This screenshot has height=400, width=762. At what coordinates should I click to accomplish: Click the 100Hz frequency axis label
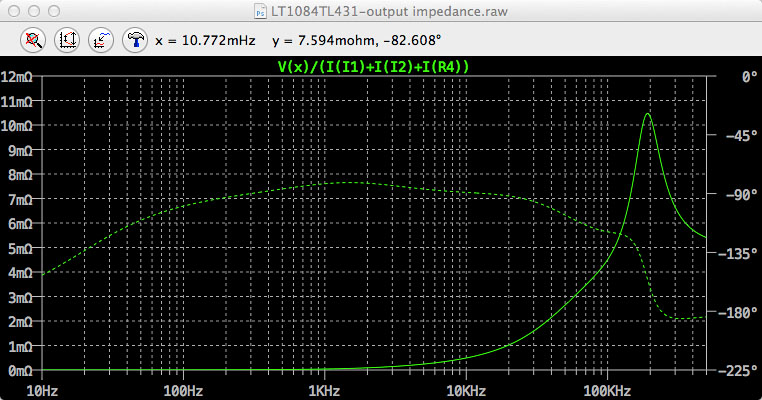click(x=183, y=390)
